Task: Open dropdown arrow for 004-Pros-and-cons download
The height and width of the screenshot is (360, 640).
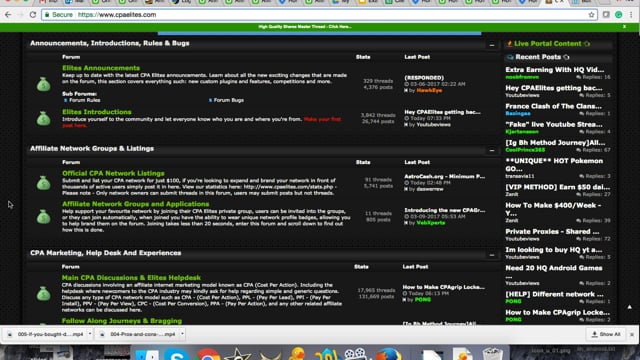Action: [x=182, y=334]
